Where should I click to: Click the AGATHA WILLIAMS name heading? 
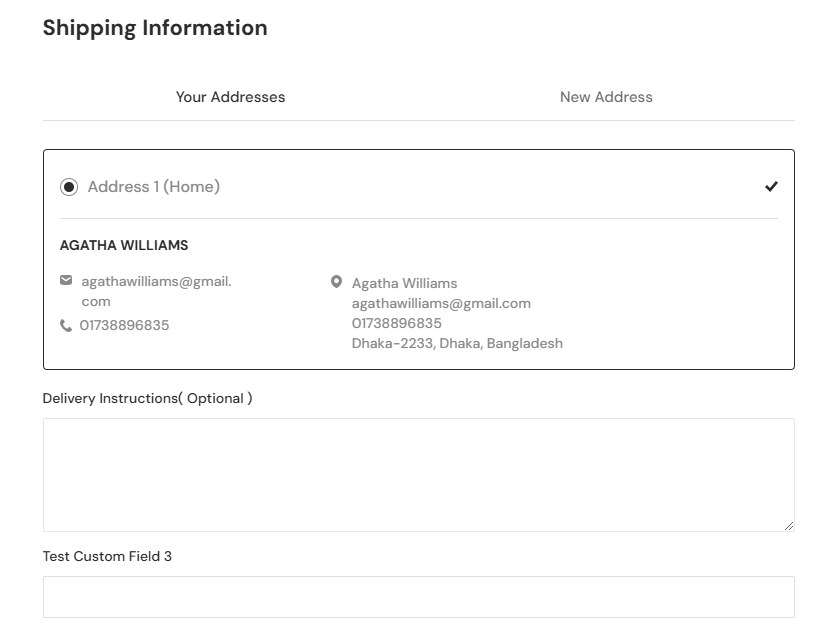[124, 245]
